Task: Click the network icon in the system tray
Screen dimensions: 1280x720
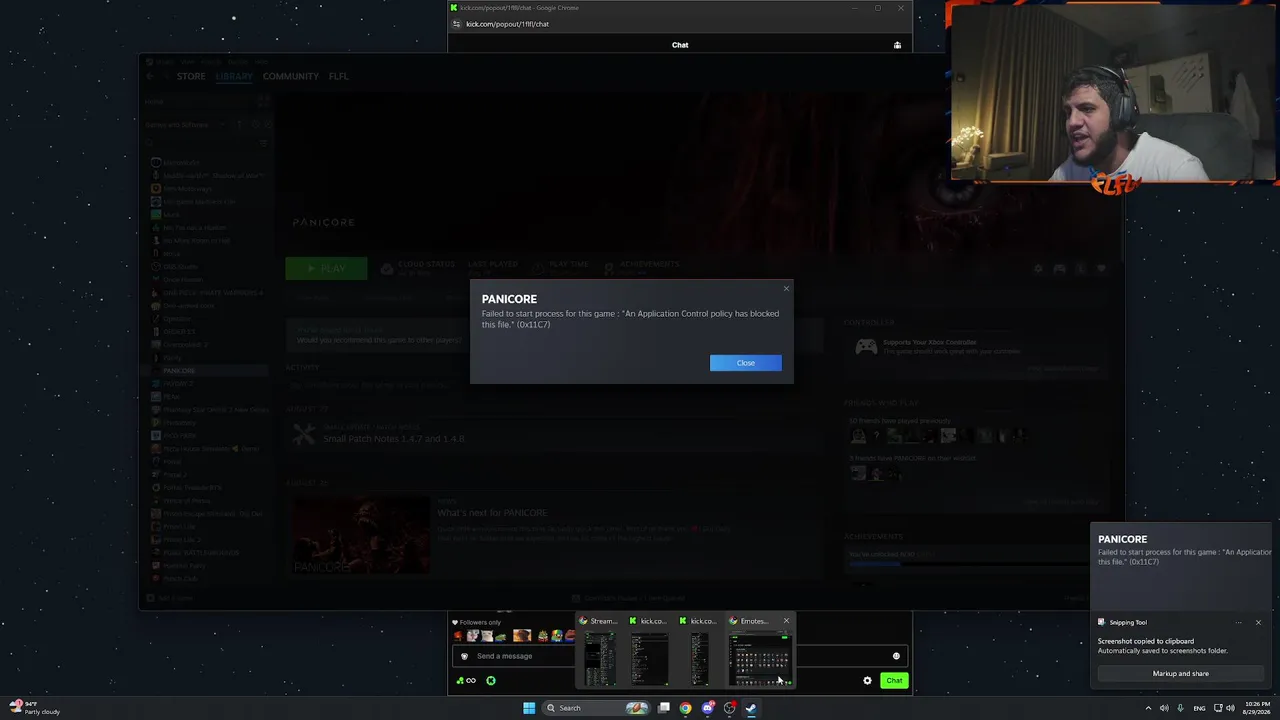Action: (1218, 708)
